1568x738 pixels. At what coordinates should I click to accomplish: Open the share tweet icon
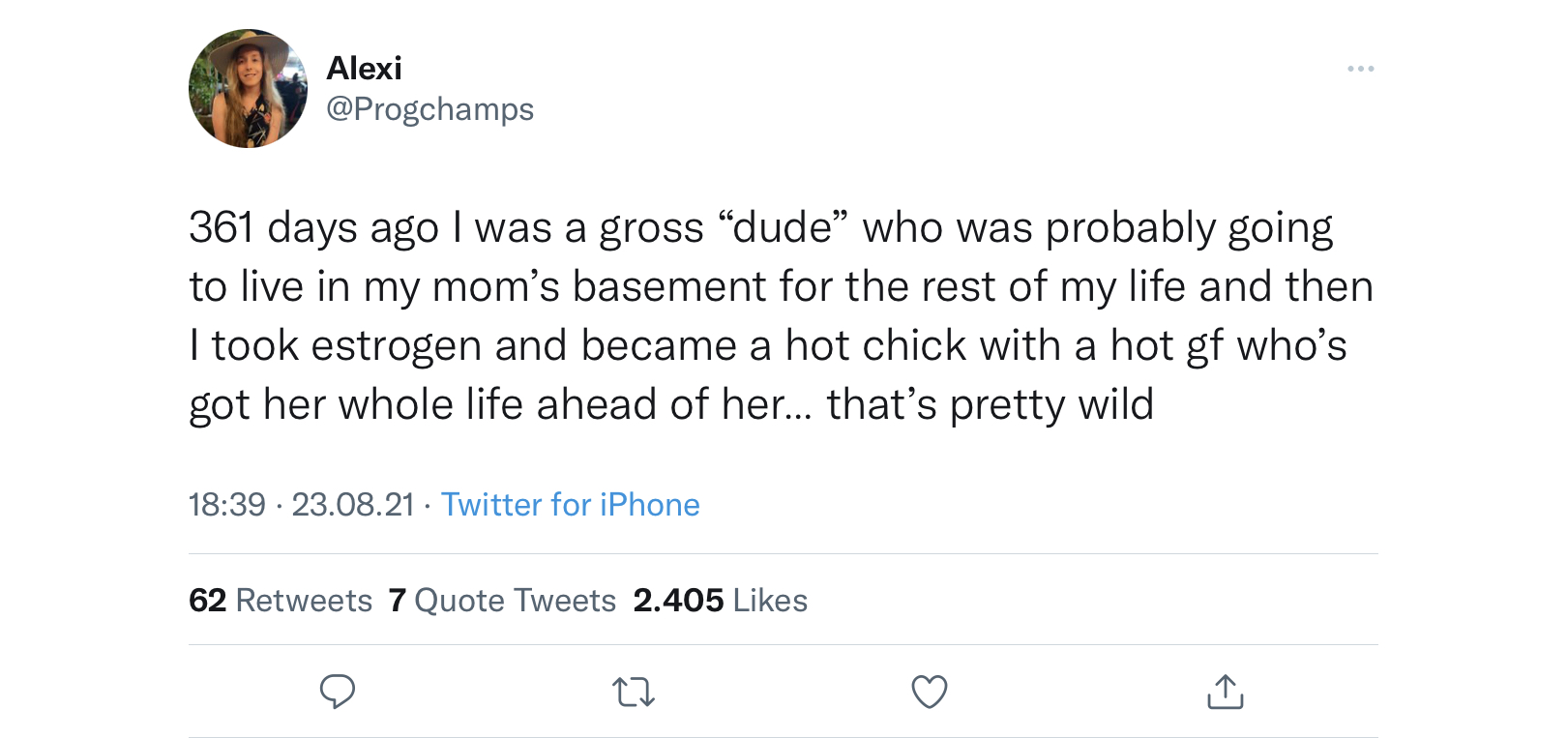[1226, 692]
